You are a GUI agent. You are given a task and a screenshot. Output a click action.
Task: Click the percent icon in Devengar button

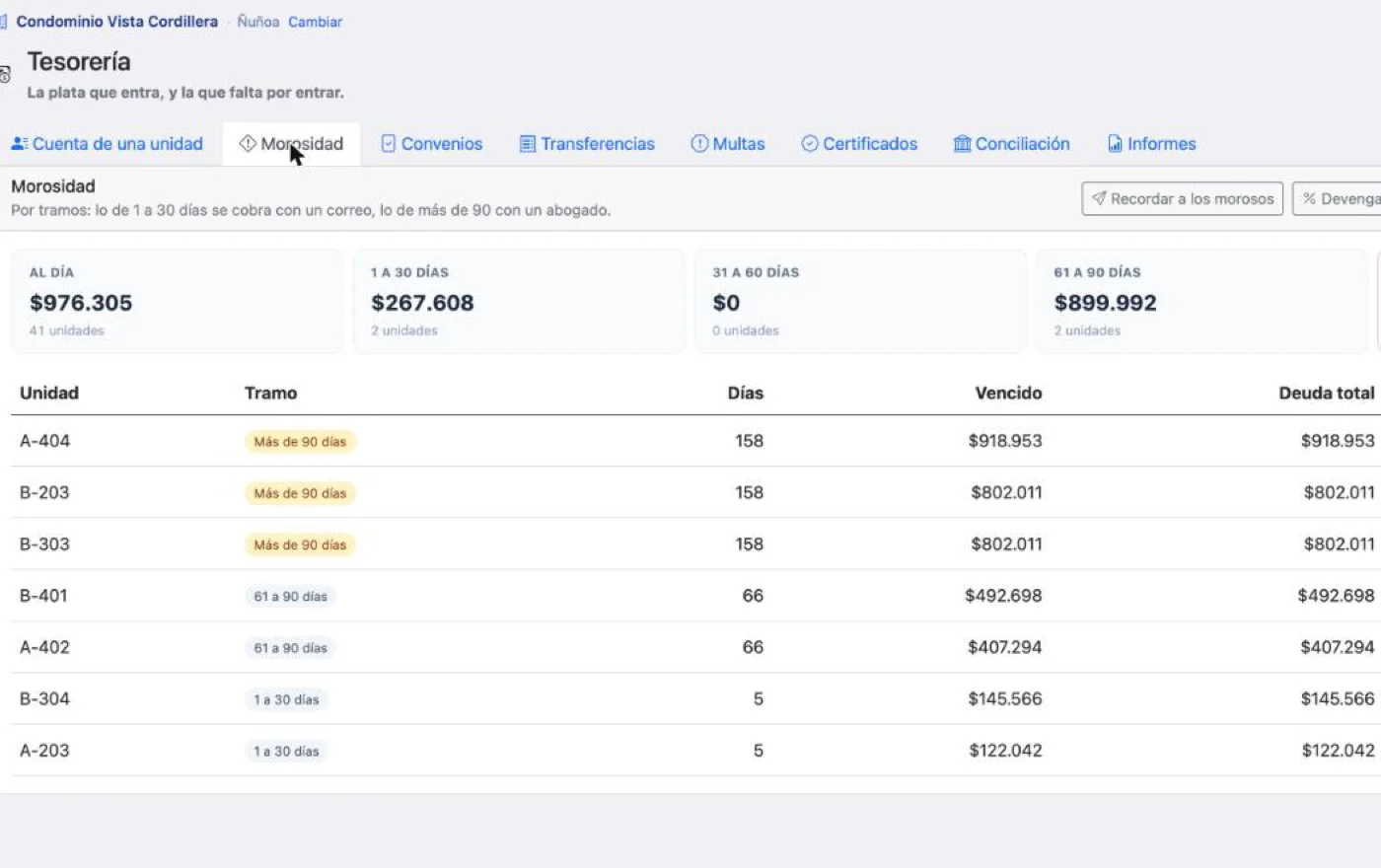[1310, 198]
